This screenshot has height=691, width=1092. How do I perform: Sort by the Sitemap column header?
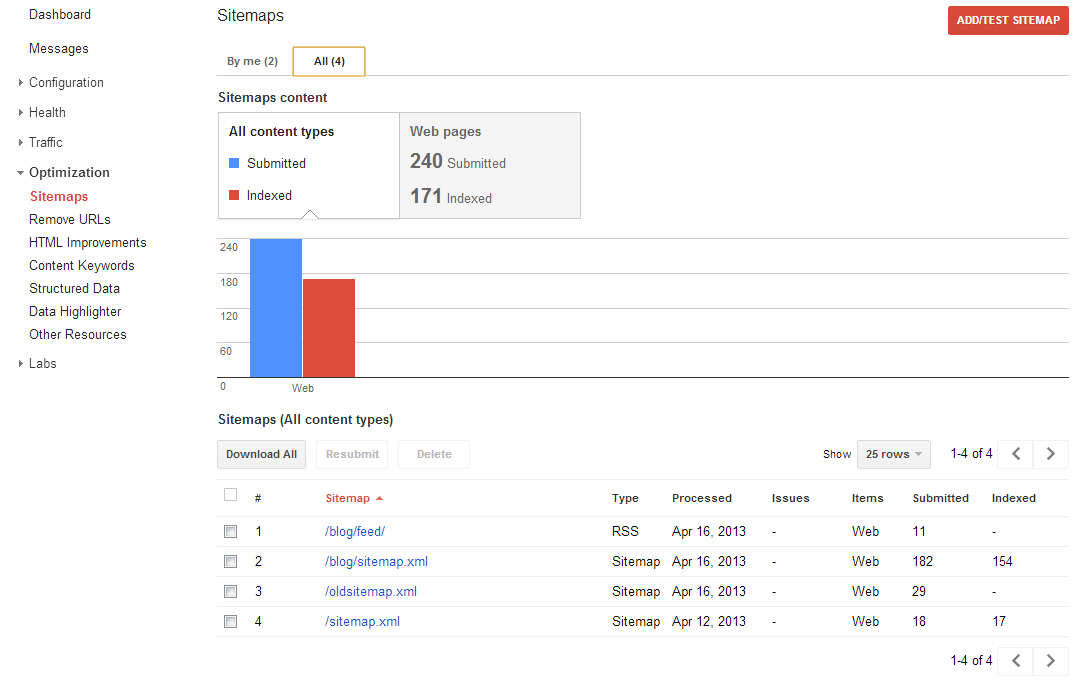348,498
